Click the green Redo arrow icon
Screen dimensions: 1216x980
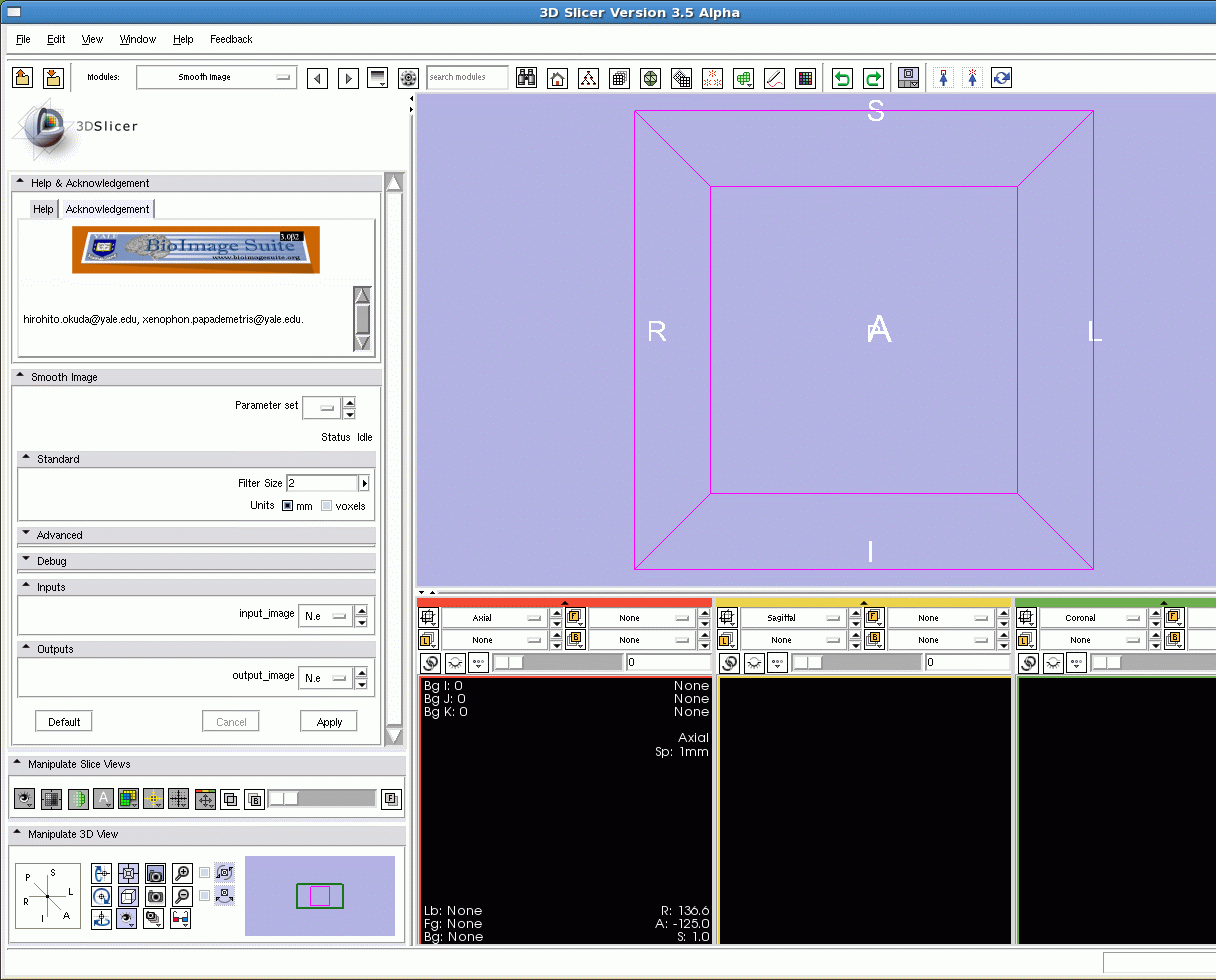coord(873,78)
